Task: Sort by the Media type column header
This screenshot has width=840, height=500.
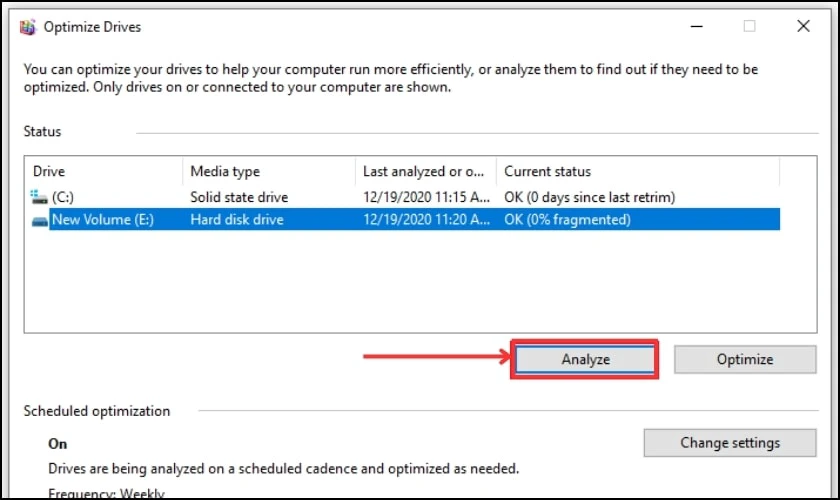Action: point(269,171)
